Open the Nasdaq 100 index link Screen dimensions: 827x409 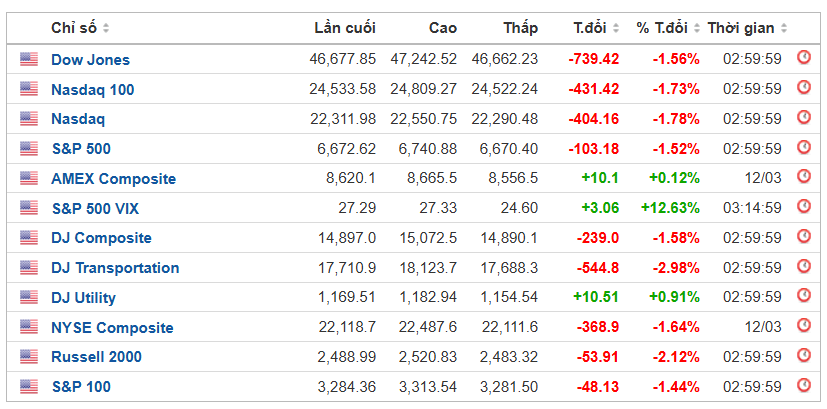(x=92, y=89)
